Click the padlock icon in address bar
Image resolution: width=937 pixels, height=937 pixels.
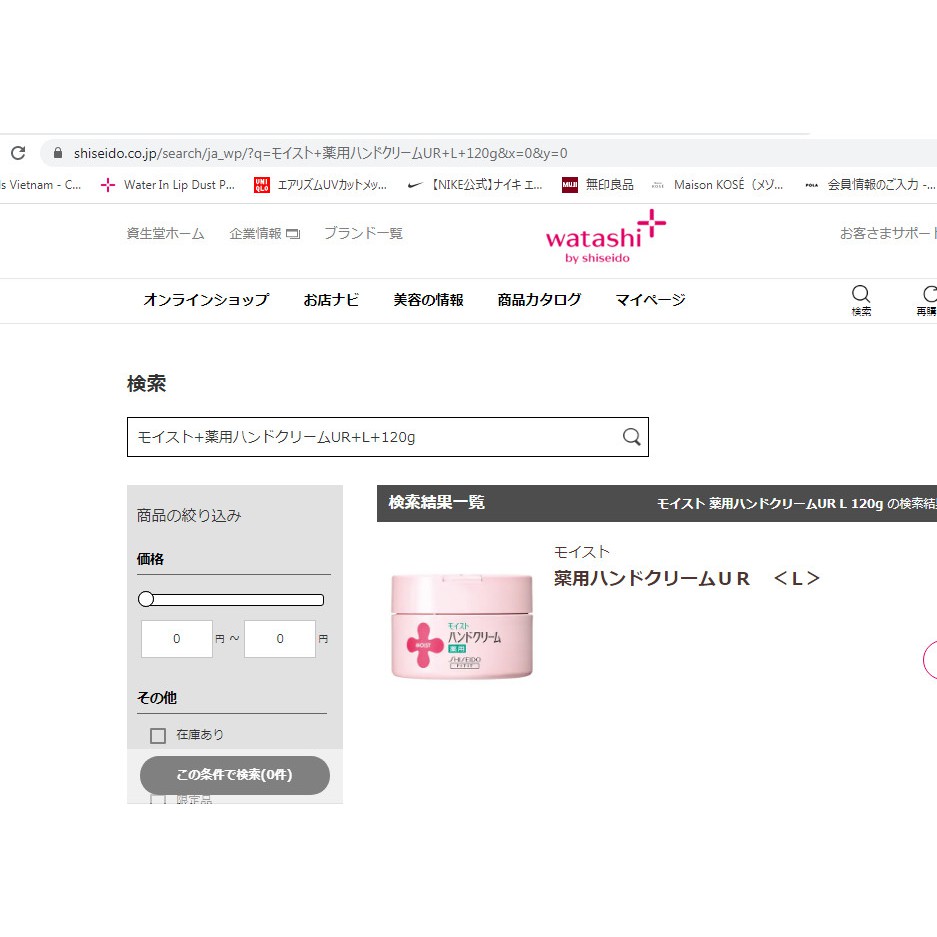[x=57, y=153]
